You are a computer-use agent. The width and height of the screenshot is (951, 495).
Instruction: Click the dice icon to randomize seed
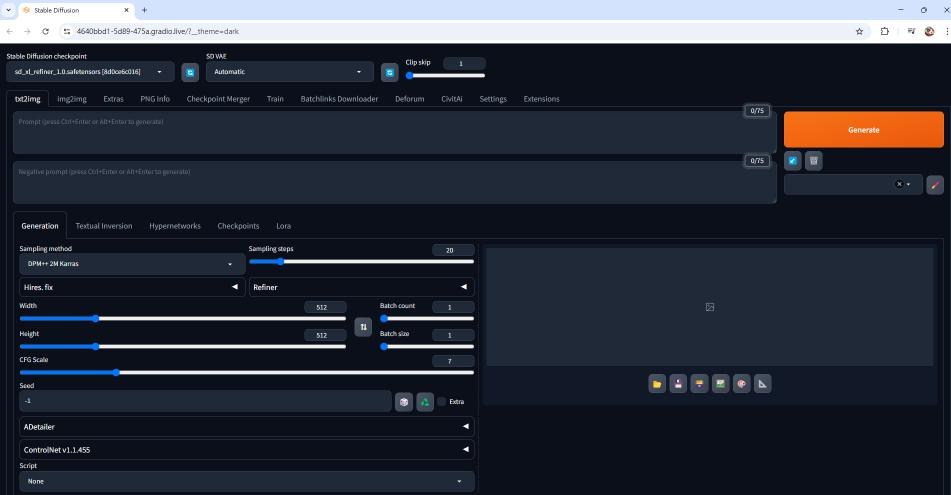coord(404,401)
